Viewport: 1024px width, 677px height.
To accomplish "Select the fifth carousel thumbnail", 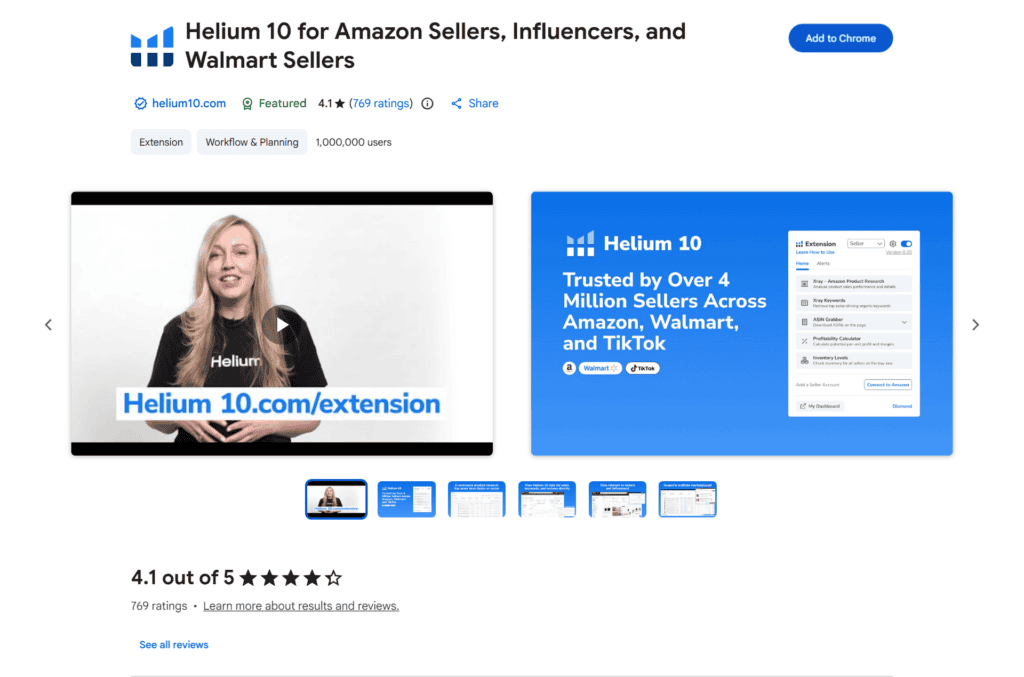I will point(617,499).
